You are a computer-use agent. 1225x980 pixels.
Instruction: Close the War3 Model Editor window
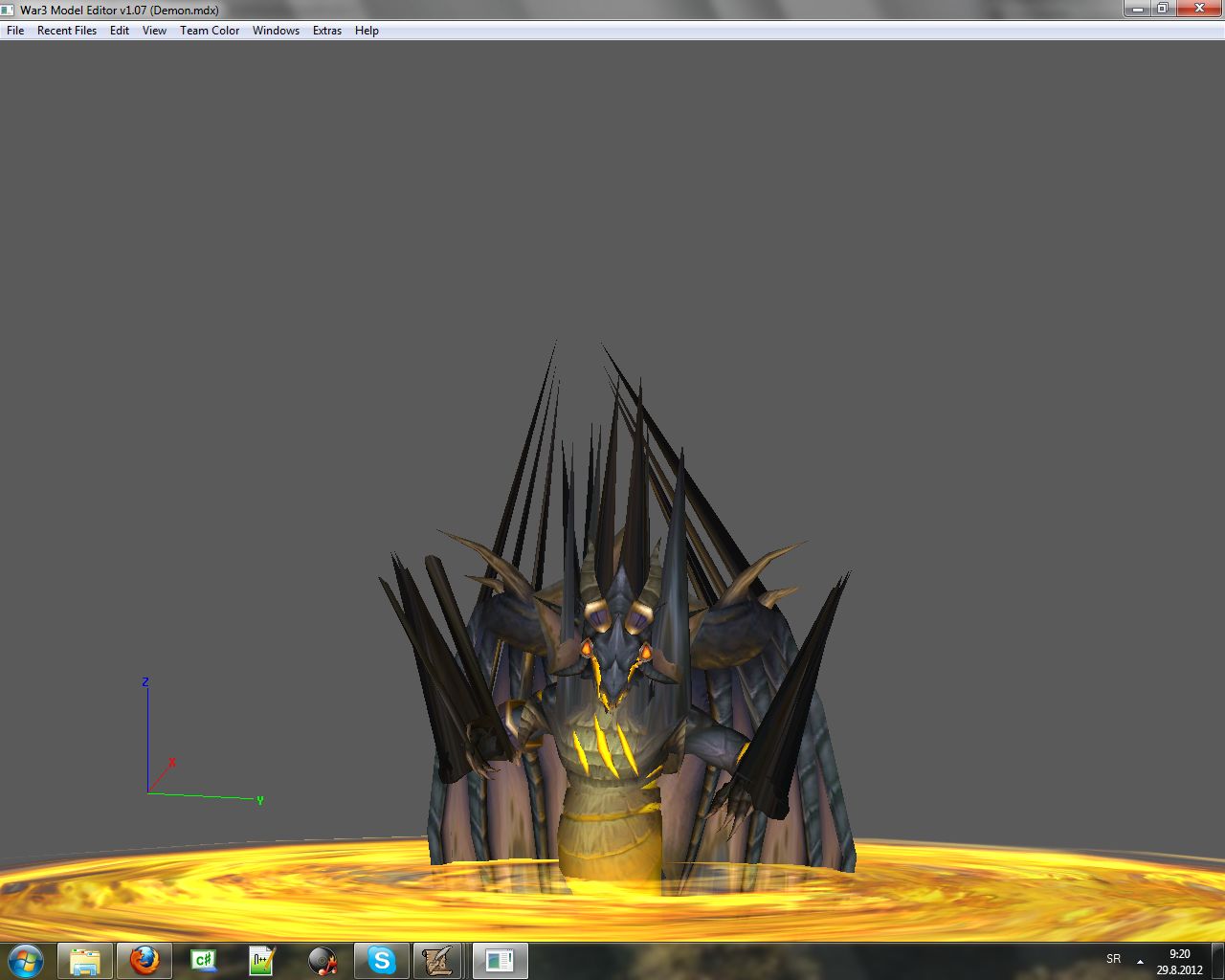(x=1199, y=9)
